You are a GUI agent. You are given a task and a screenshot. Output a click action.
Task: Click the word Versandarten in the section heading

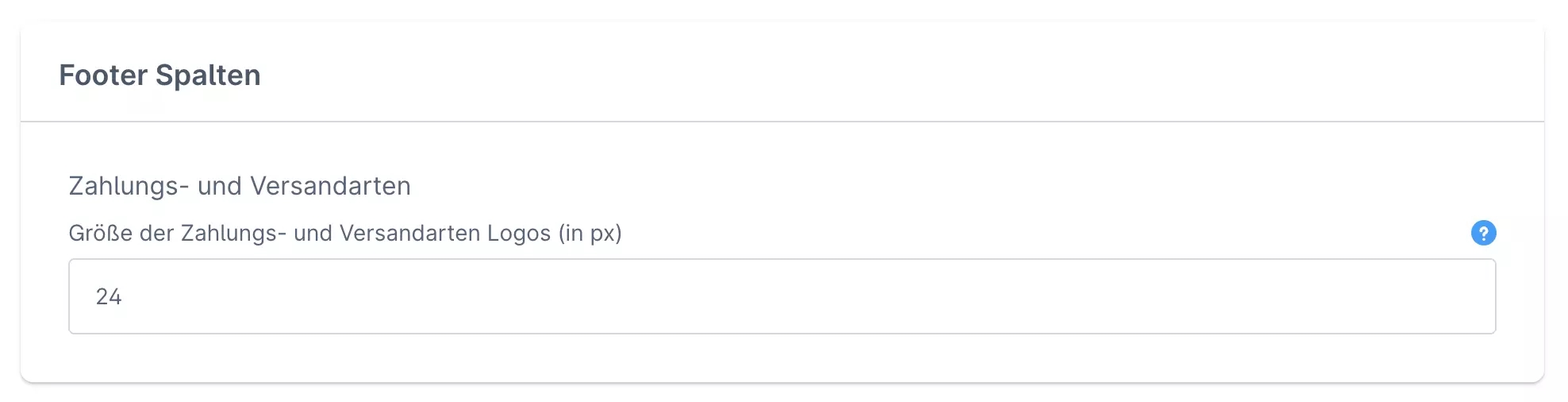pyautogui.click(x=330, y=186)
